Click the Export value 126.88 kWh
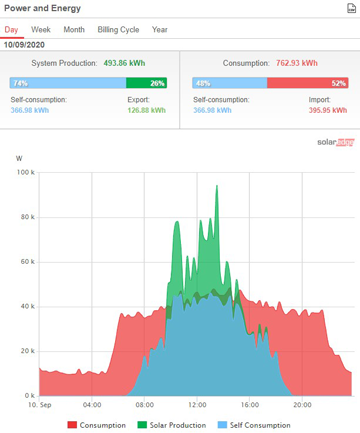360x433 pixels. 146,110
